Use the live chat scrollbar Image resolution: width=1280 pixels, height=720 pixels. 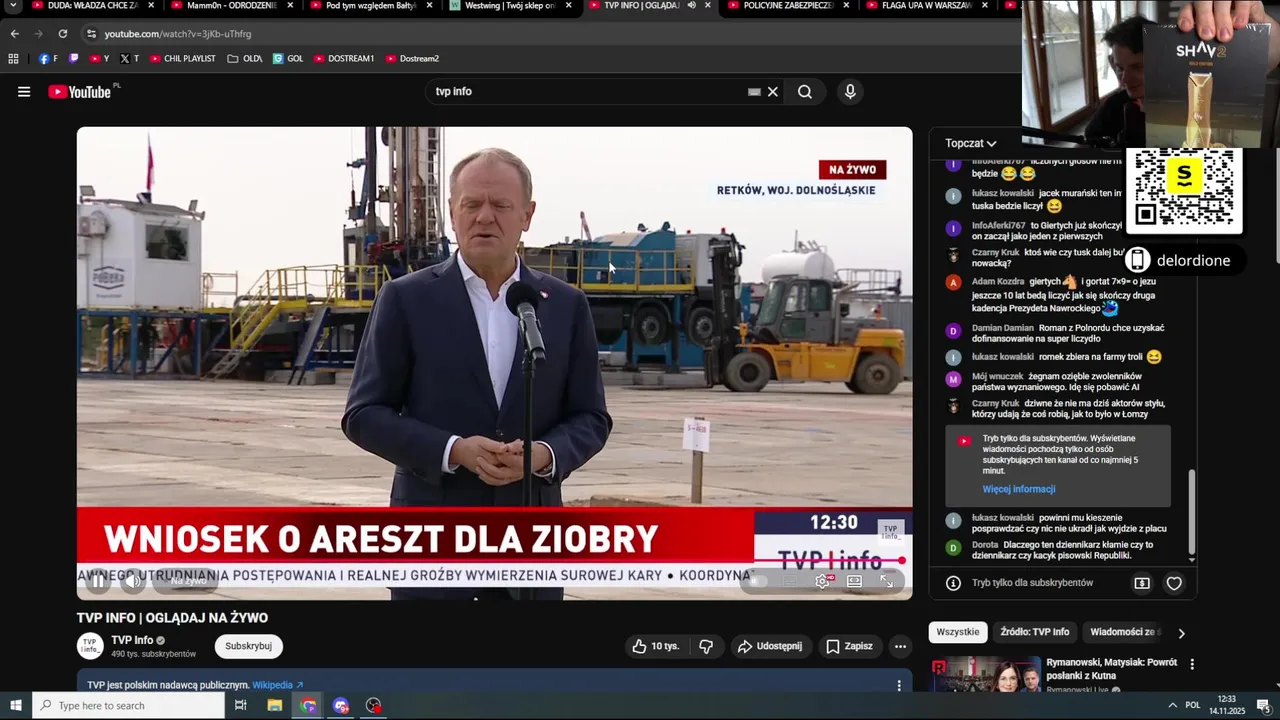tap(1190, 511)
